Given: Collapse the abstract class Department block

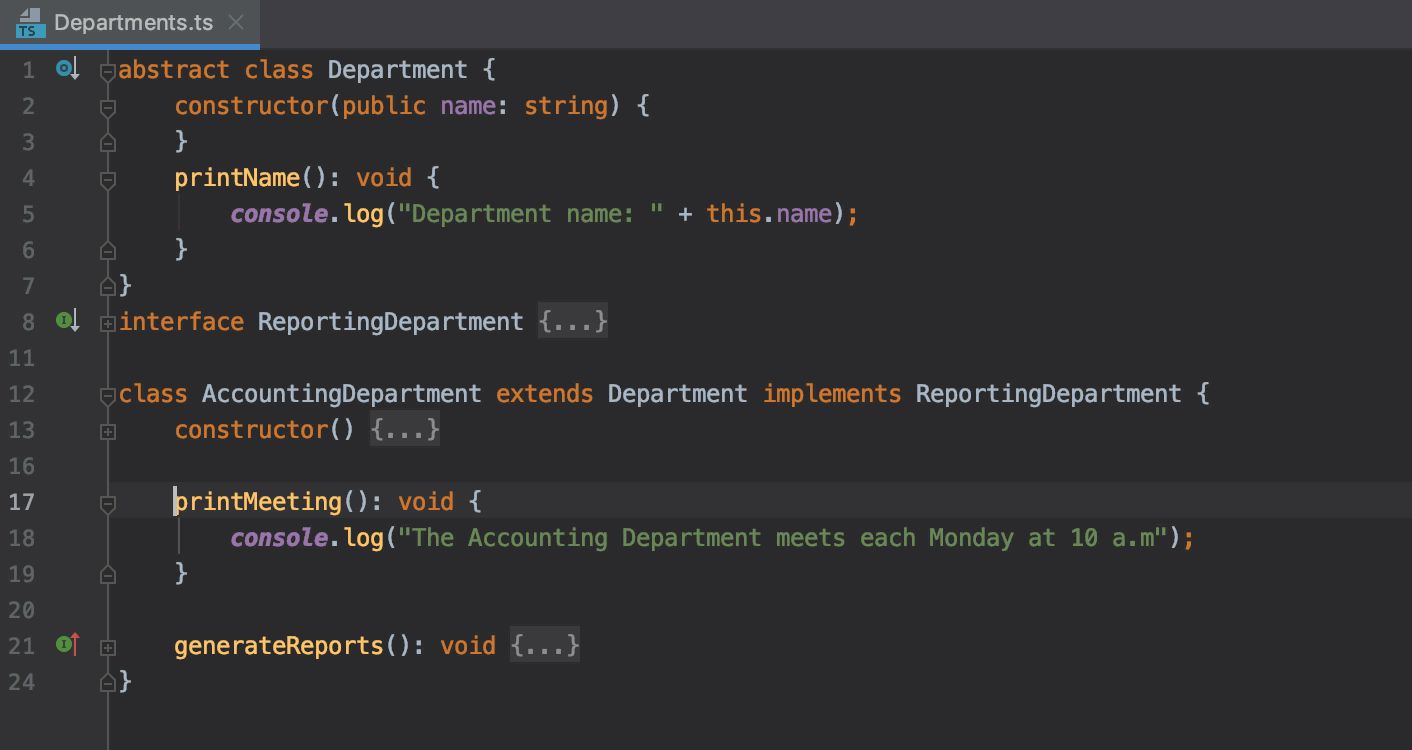Looking at the screenshot, I should click(108, 70).
